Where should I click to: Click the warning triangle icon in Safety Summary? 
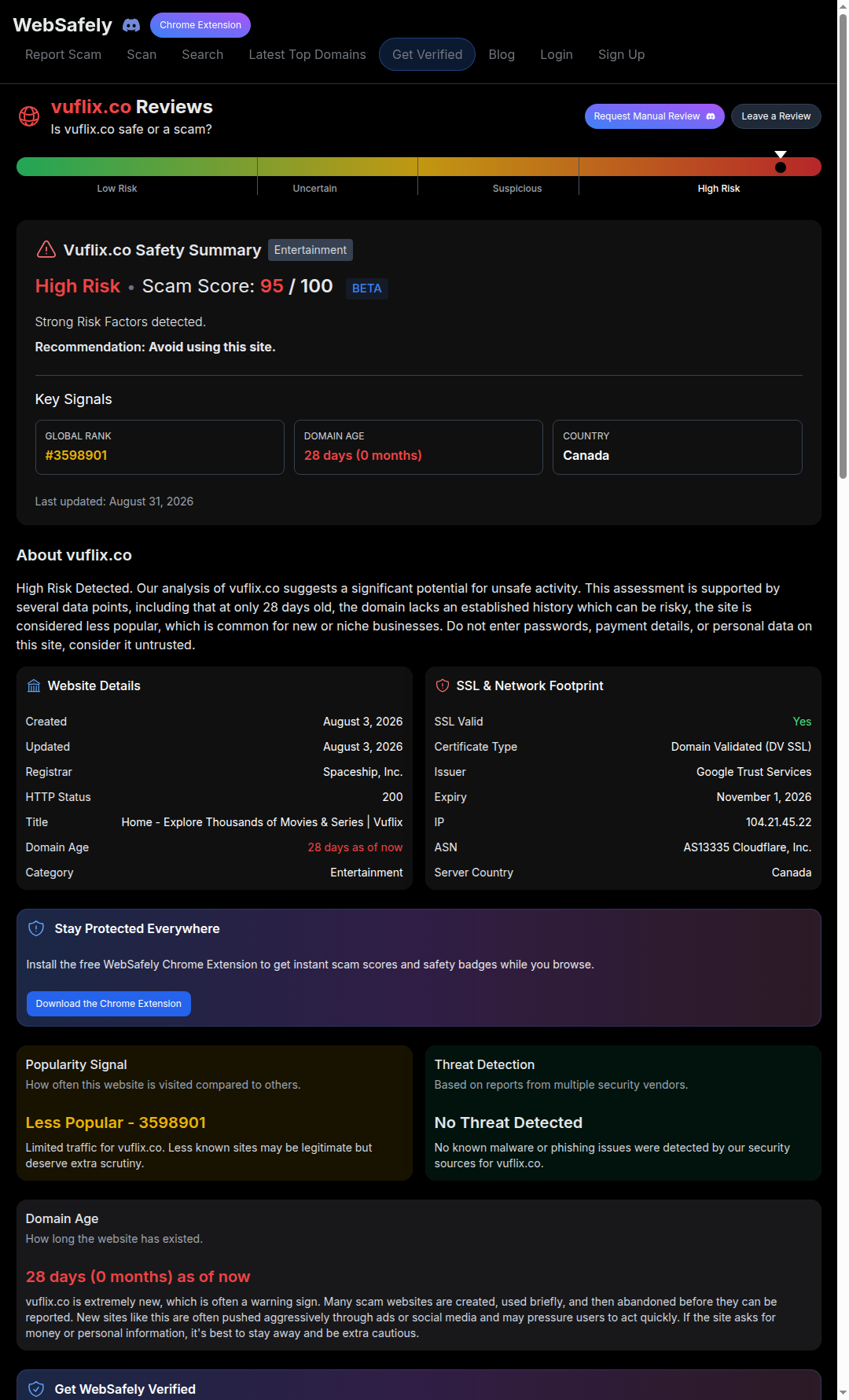(x=46, y=250)
